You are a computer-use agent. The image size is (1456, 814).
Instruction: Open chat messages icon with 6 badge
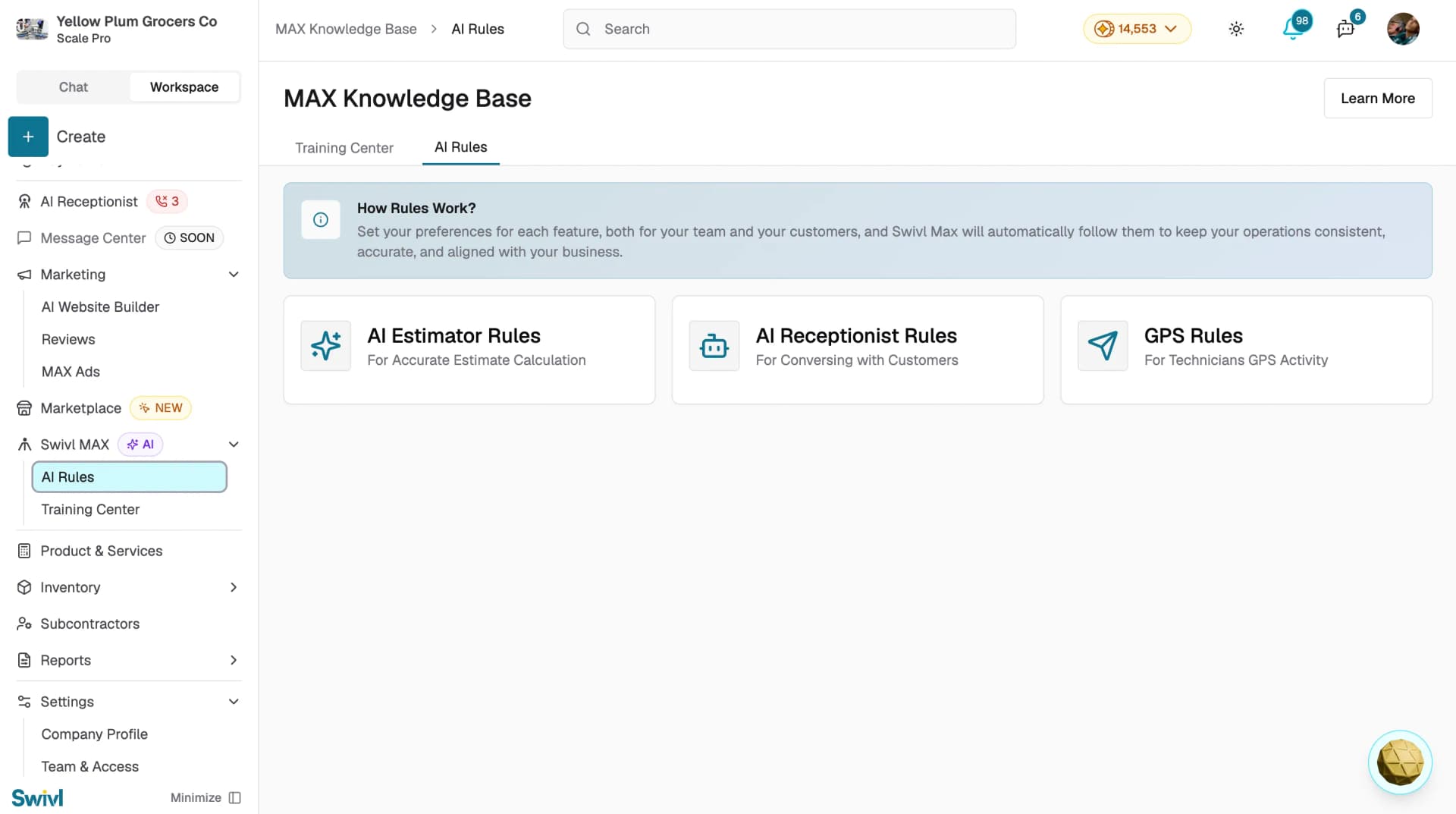[x=1346, y=29]
